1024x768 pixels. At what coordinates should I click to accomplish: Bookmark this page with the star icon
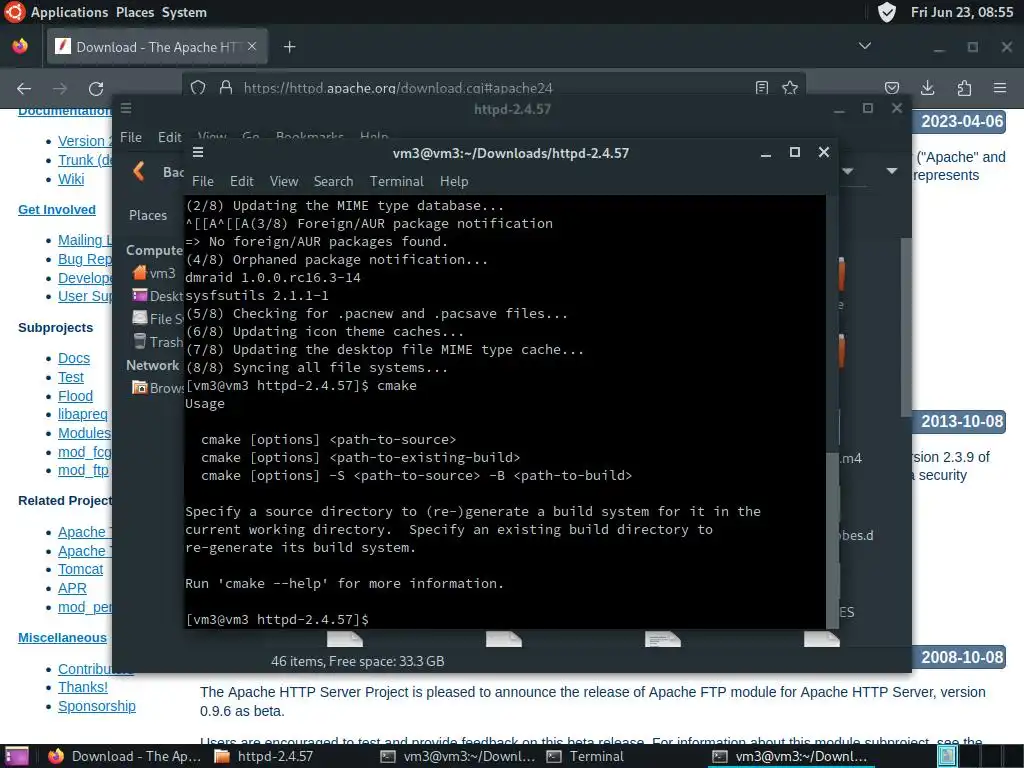[x=790, y=88]
